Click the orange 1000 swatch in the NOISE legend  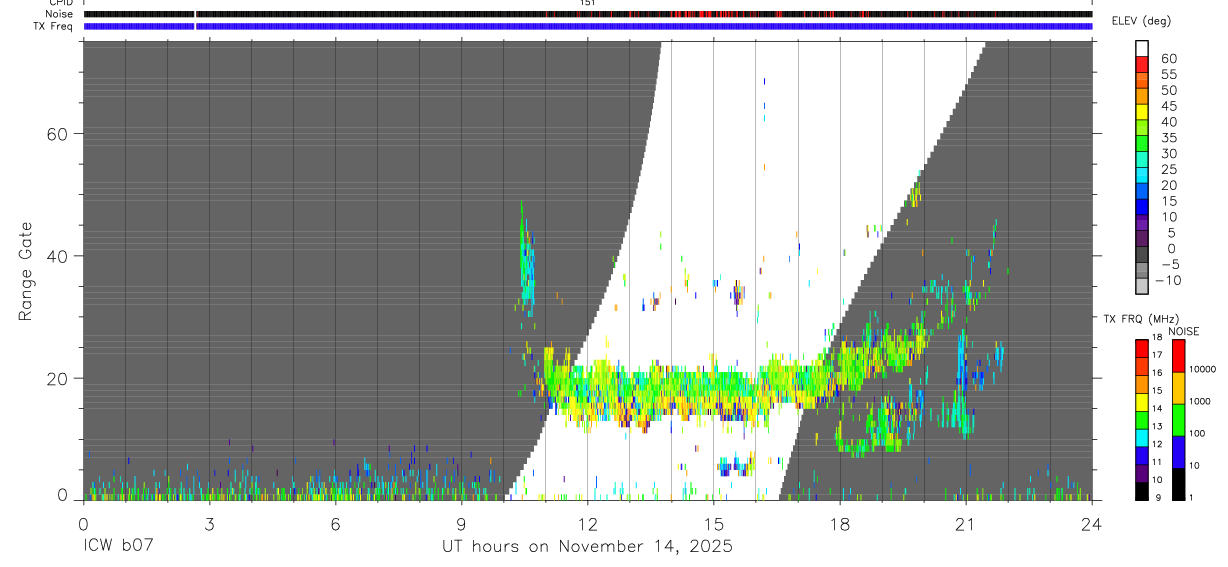pos(1177,387)
